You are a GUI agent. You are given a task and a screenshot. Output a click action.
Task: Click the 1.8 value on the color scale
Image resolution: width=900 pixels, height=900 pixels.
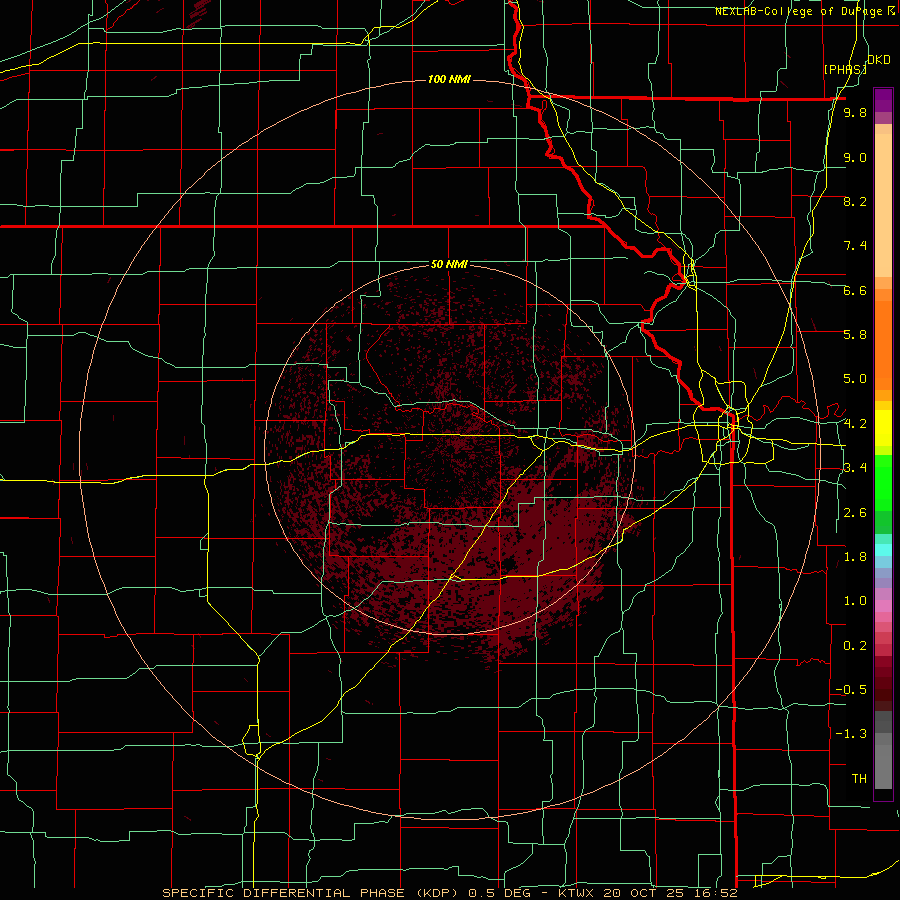tap(855, 557)
